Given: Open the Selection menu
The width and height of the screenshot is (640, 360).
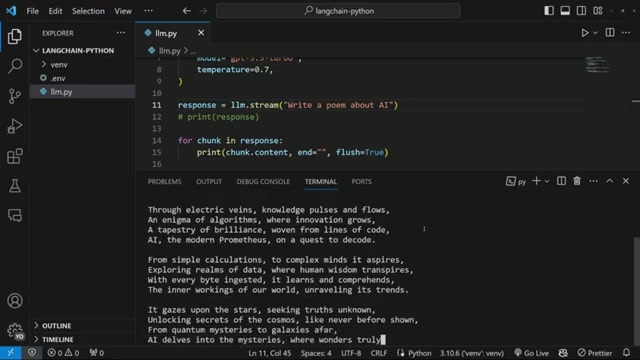Looking at the screenshot, I should tap(88, 11).
